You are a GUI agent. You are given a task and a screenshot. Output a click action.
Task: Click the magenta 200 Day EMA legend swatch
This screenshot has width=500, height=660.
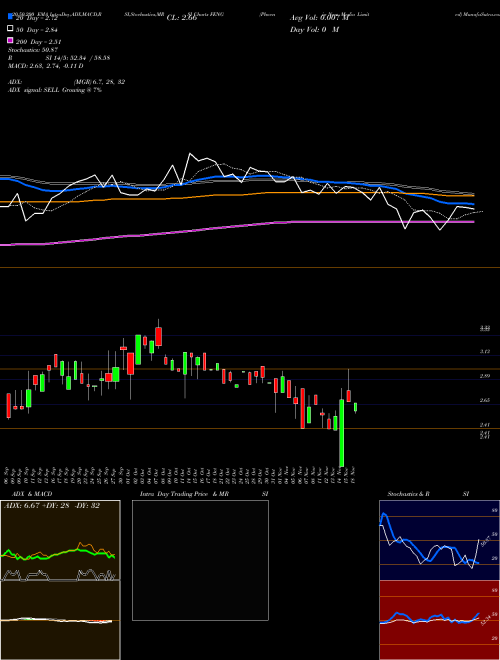click(11, 40)
